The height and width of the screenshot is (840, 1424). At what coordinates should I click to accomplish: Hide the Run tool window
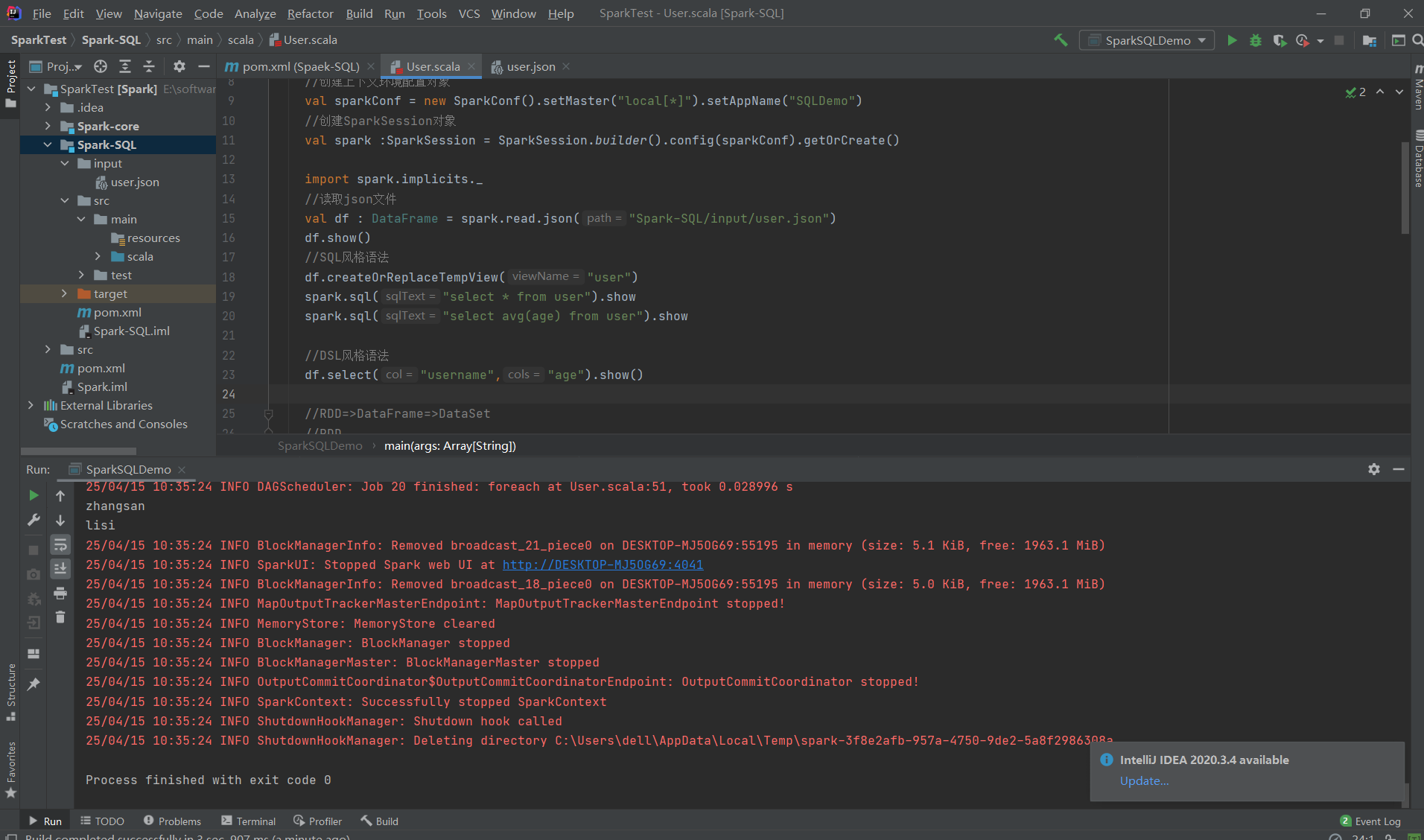1399,469
